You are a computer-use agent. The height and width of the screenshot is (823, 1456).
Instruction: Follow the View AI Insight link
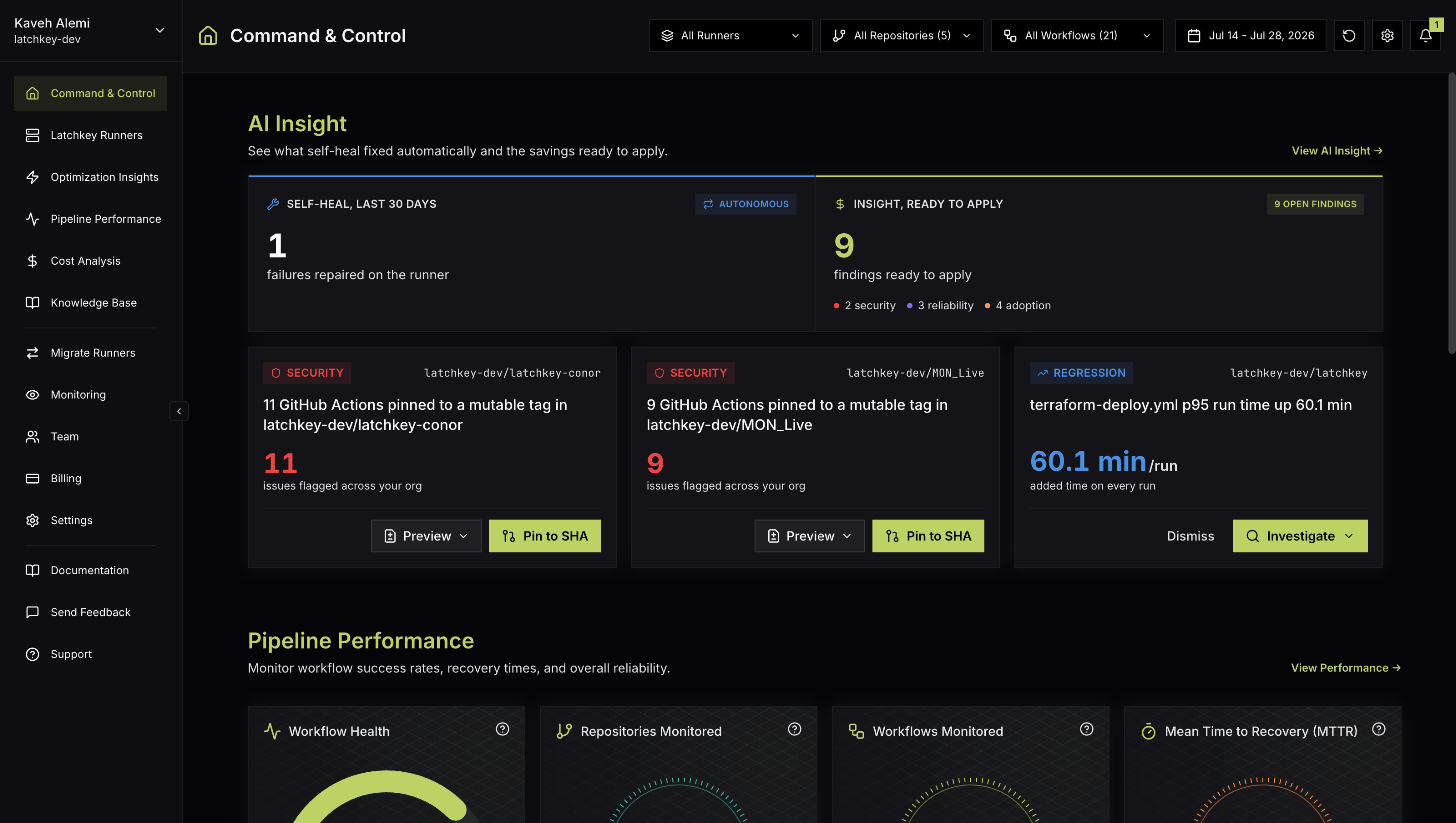[1337, 151]
